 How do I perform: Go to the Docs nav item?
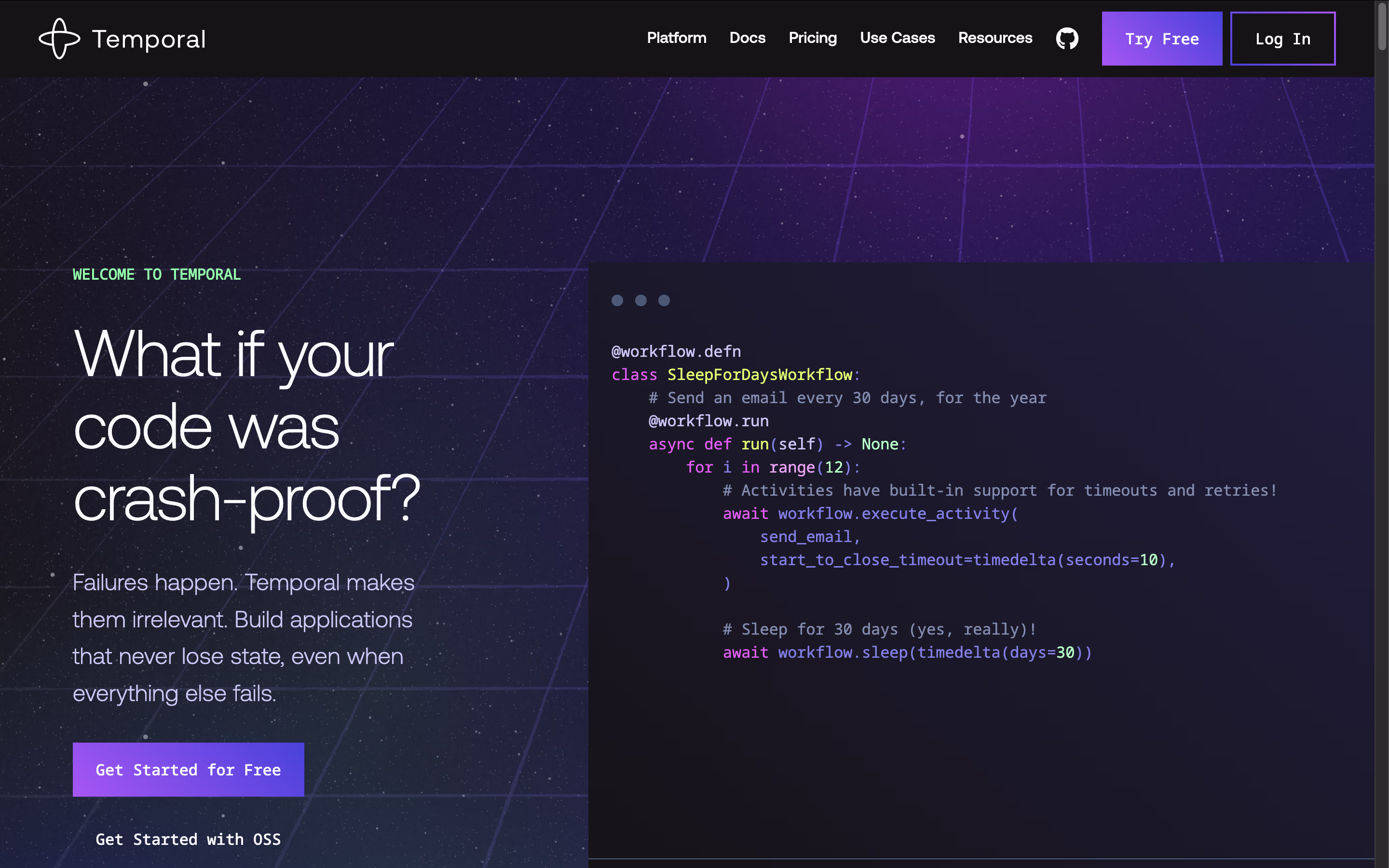click(x=747, y=38)
